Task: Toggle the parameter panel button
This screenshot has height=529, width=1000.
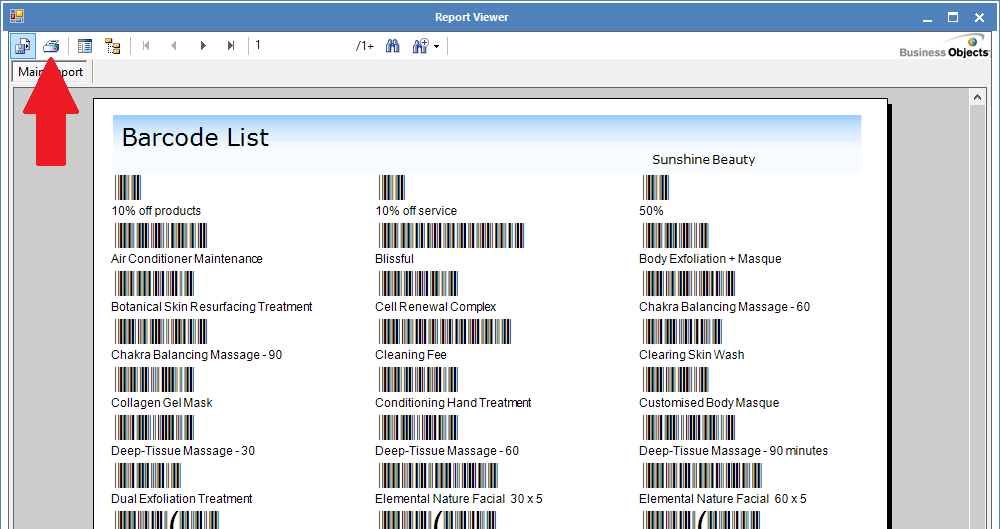Action: tap(85, 46)
